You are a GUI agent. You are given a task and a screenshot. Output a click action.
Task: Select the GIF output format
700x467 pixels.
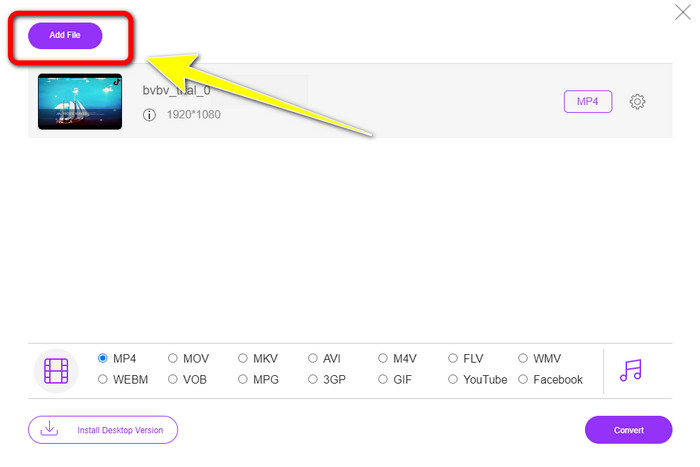point(384,380)
